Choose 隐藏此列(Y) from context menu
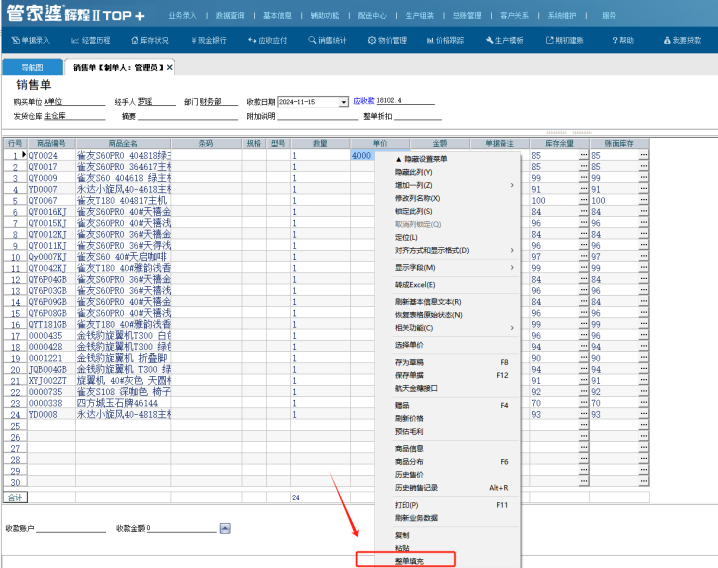 (x=413, y=172)
